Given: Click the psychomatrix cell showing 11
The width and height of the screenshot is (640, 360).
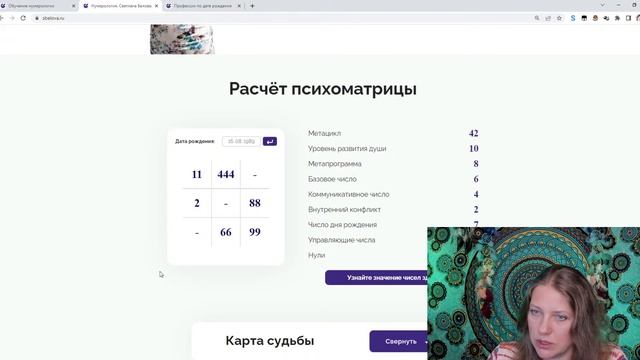Looking at the screenshot, I should tap(197, 174).
